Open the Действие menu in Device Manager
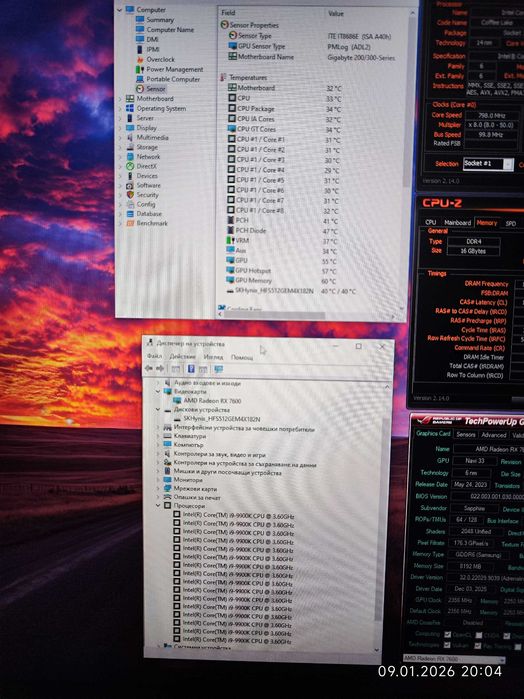The height and width of the screenshot is (699, 524). pyautogui.click(x=182, y=357)
